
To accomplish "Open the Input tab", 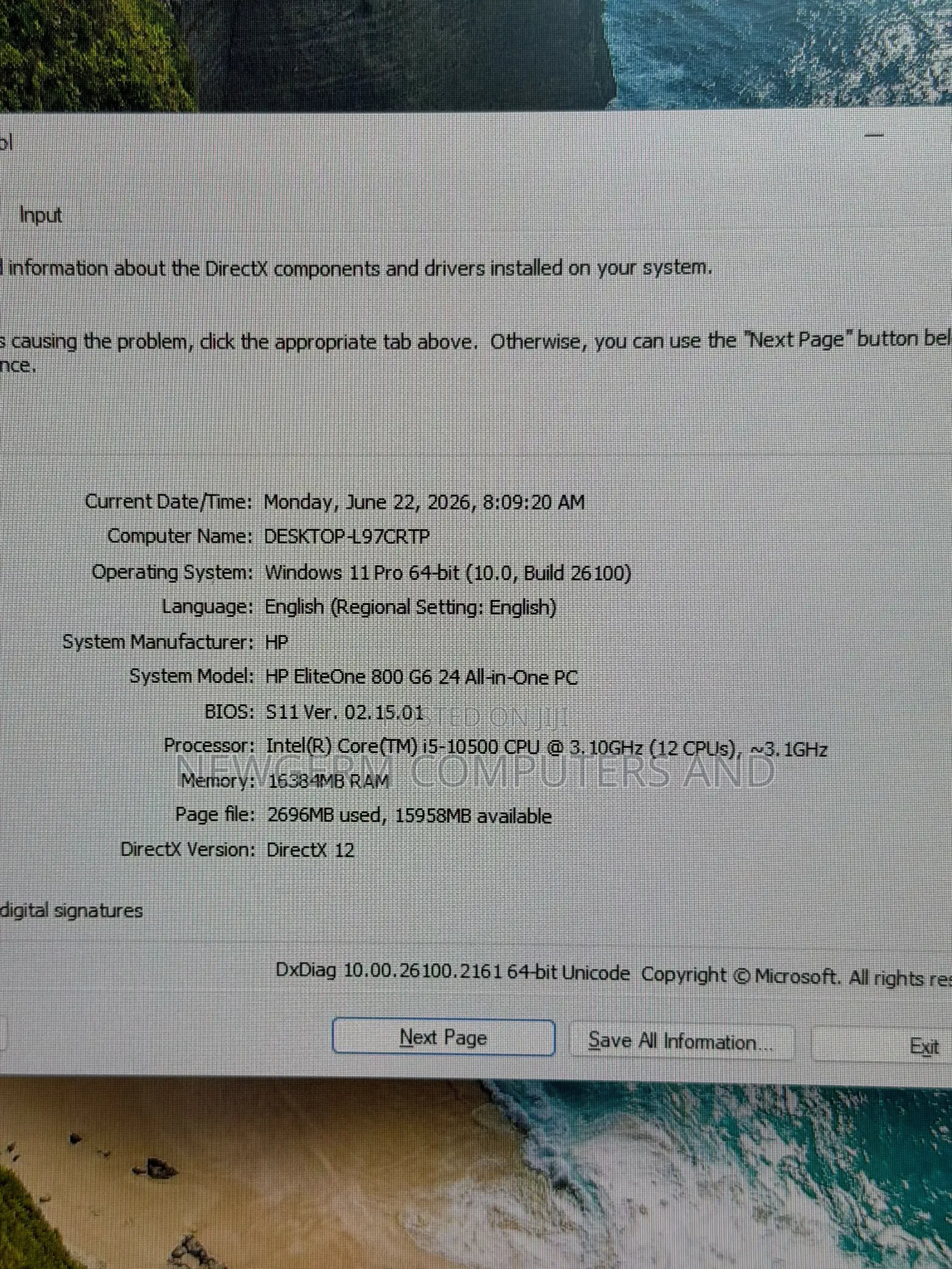I will [x=40, y=215].
